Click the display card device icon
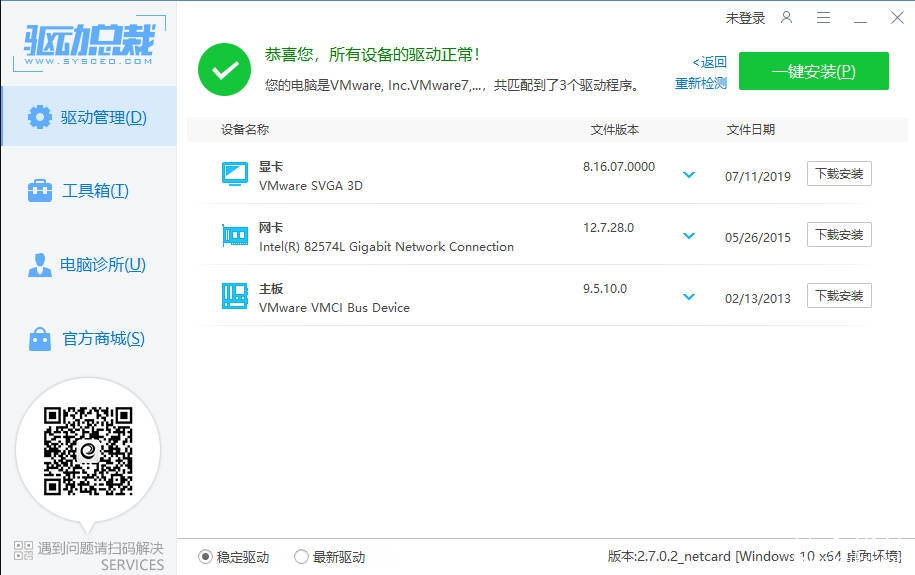The width and height of the screenshot is (915, 575). pyautogui.click(x=235, y=174)
